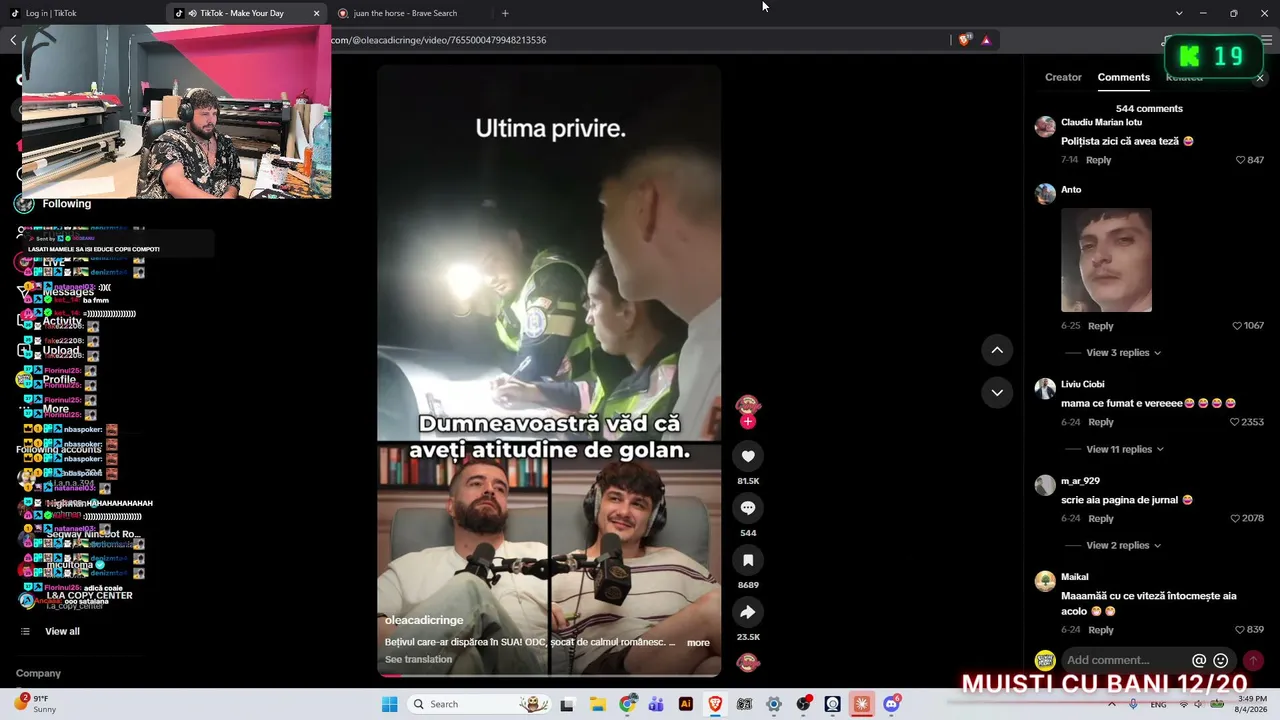The height and width of the screenshot is (720, 1280).
Task: Open the spinning sound disc below the share count
Action: [x=748, y=662]
